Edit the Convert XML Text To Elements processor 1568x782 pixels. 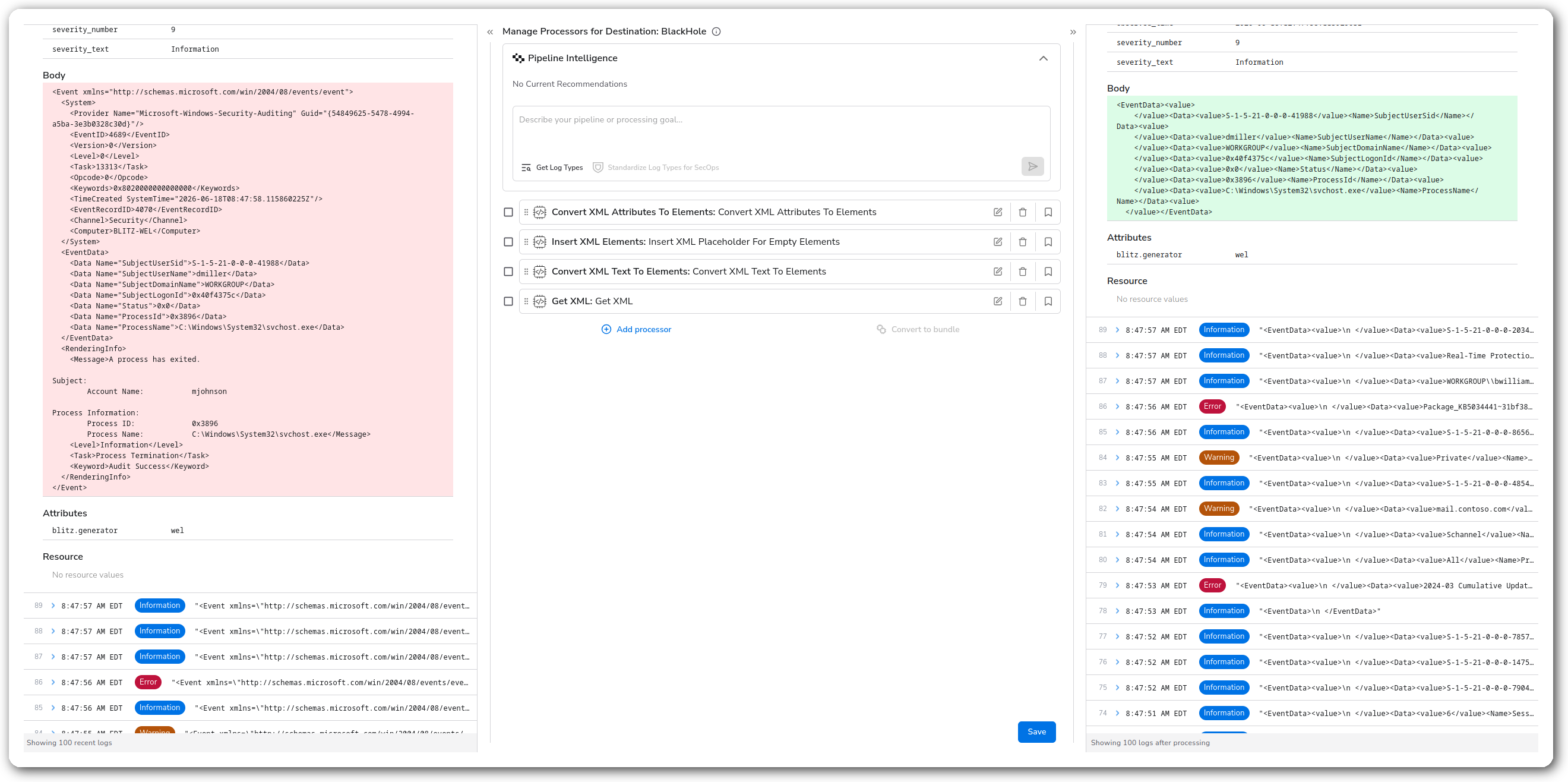[x=998, y=272]
